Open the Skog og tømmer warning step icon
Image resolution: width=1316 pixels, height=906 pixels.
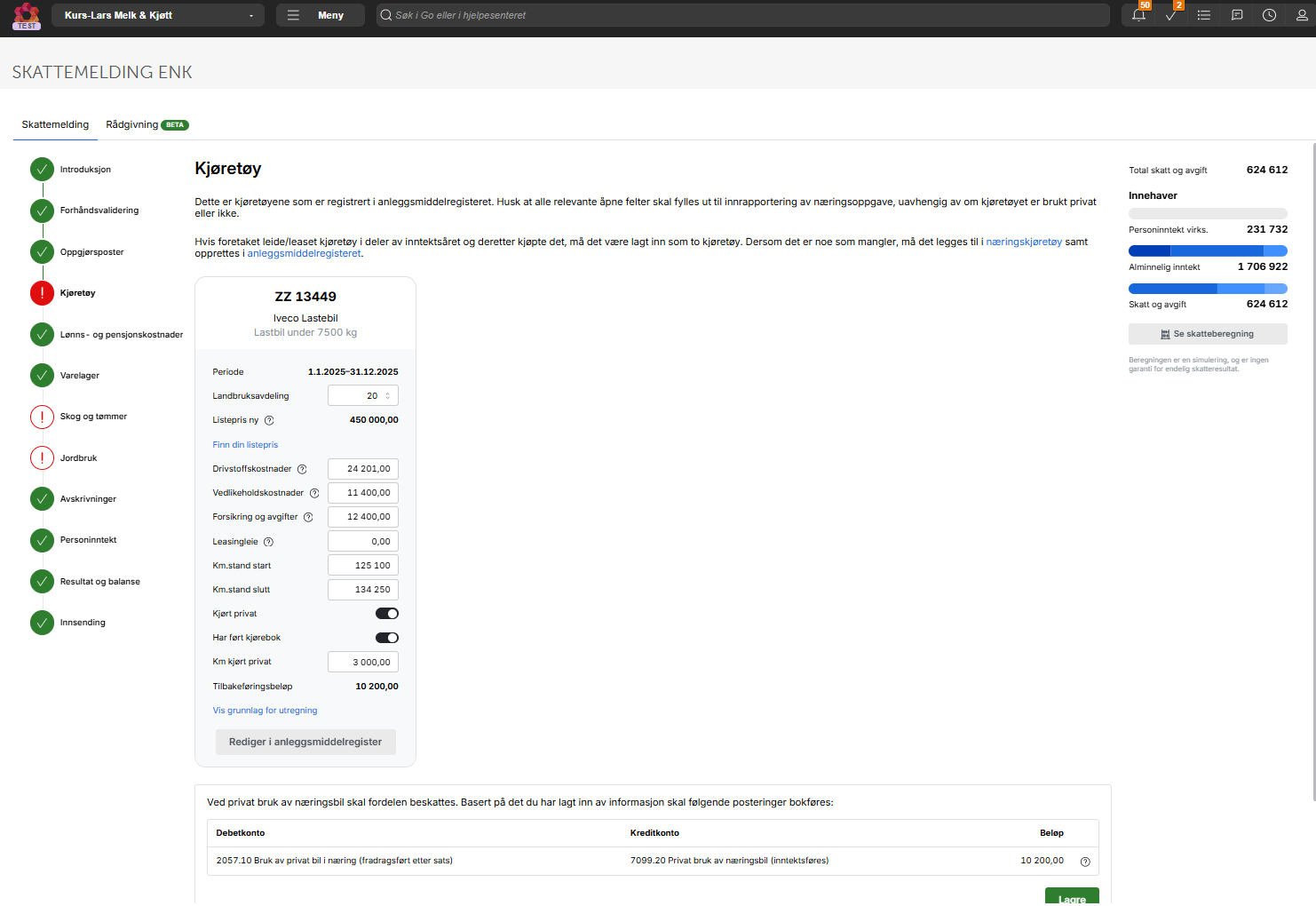pyautogui.click(x=42, y=417)
